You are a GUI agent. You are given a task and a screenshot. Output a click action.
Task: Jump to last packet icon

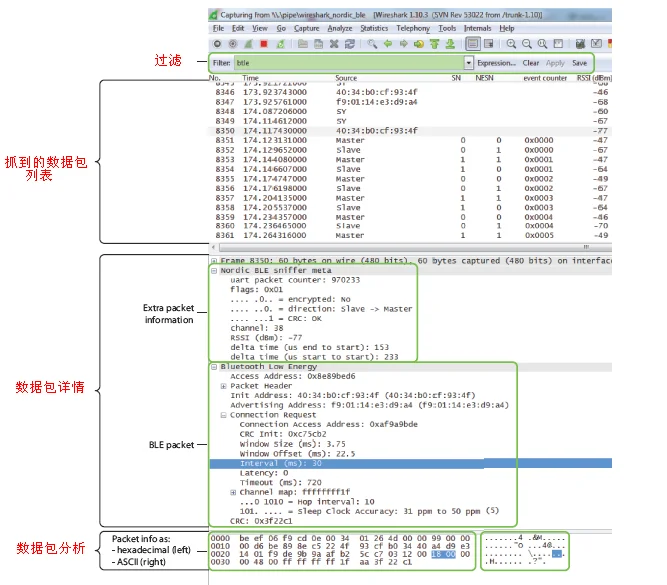[x=450, y=44]
